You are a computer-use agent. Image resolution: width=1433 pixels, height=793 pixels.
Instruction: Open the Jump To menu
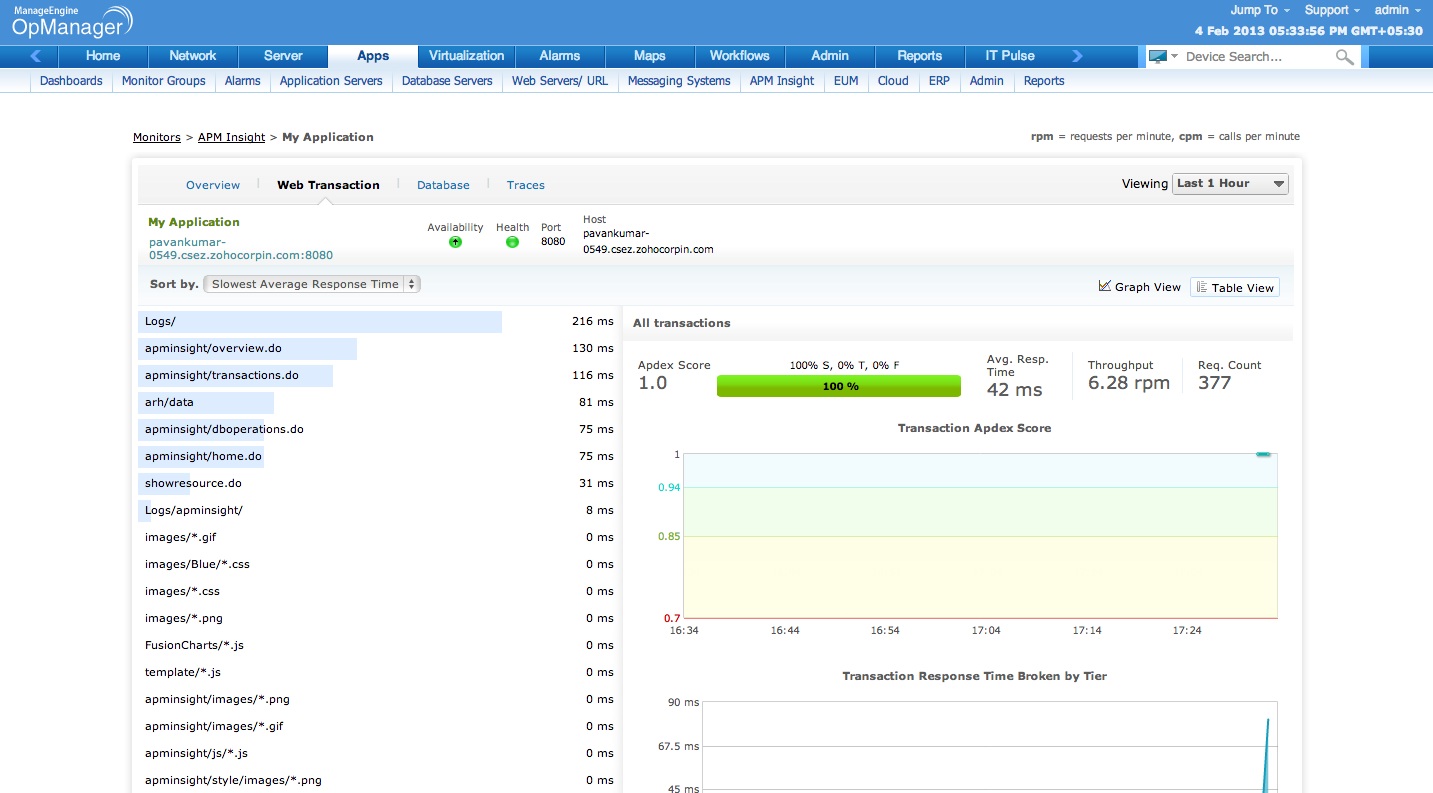pos(1260,10)
